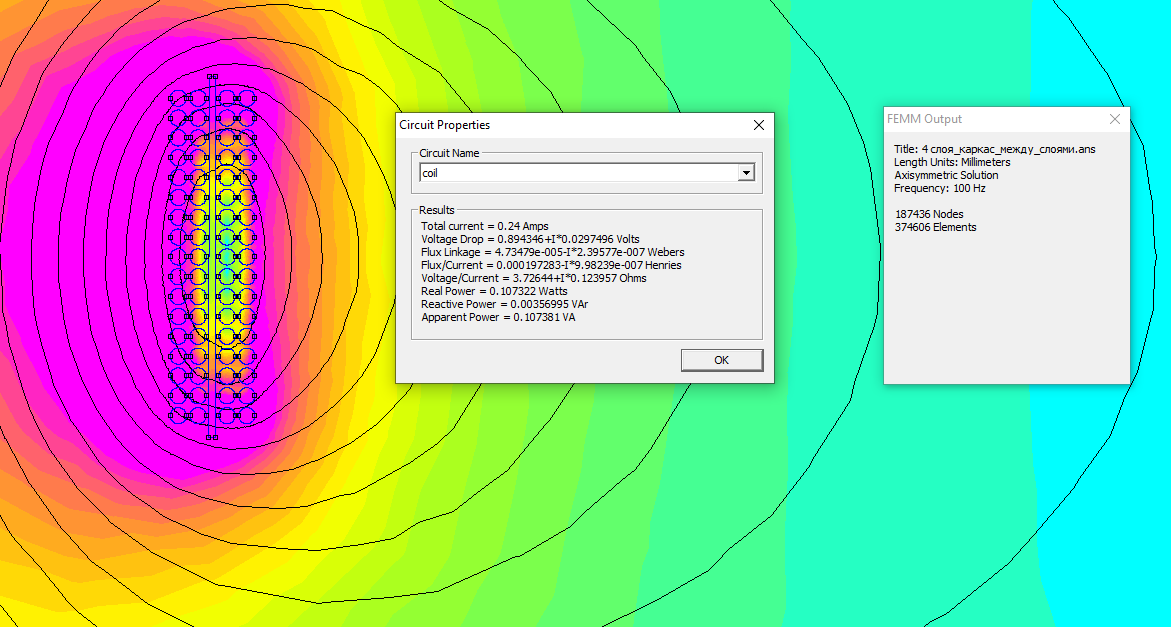
Task: Click the Title line in FEMM Output
Action: (995, 149)
